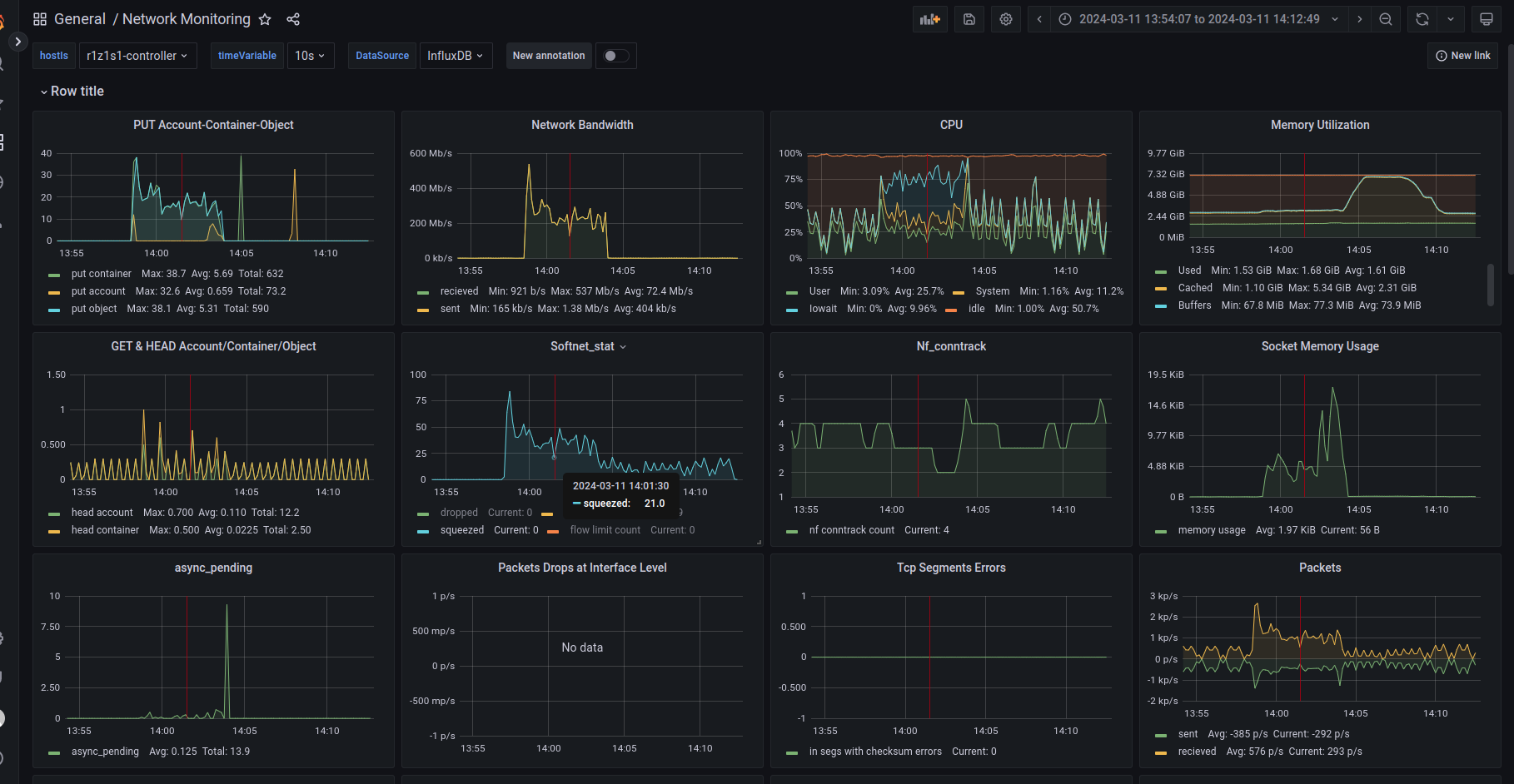Share the dashboard via share icon

click(x=293, y=19)
